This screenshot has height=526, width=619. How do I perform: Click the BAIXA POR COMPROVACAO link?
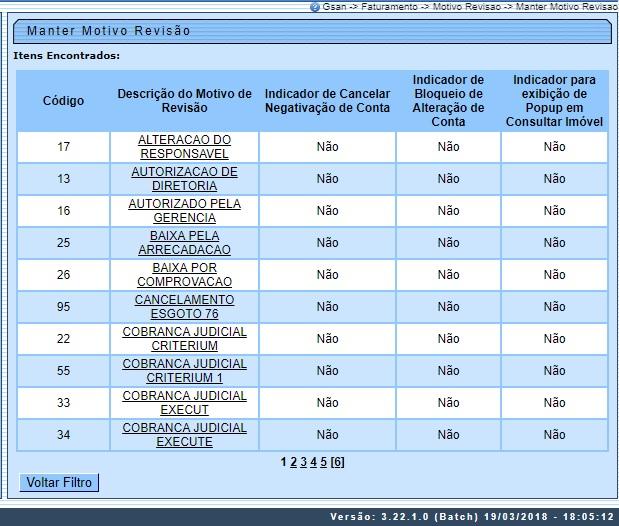point(184,275)
